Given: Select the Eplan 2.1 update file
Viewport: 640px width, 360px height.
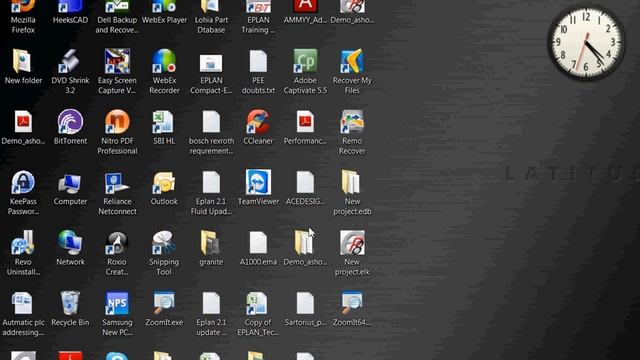Looking at the screenshot, I should click(x=211, y=313).
